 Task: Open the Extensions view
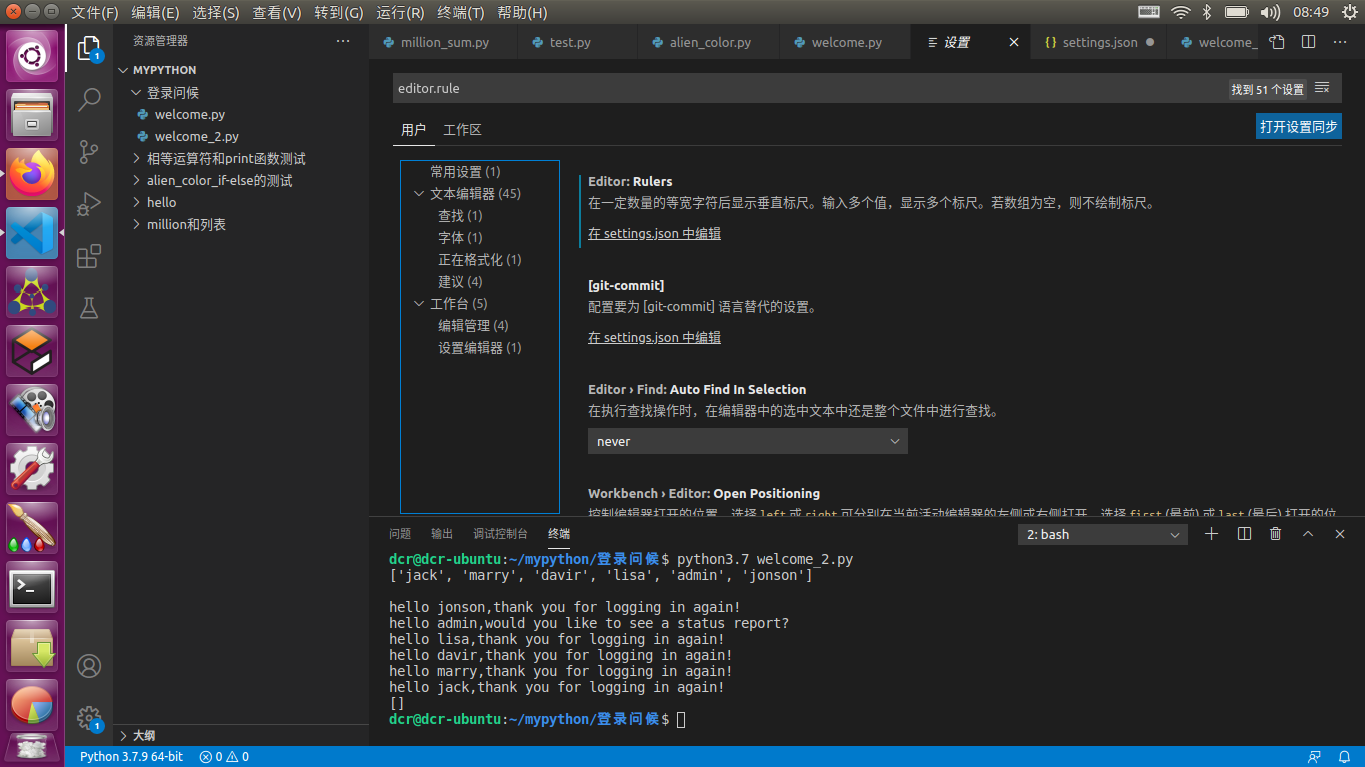click(x=89, y=256)
